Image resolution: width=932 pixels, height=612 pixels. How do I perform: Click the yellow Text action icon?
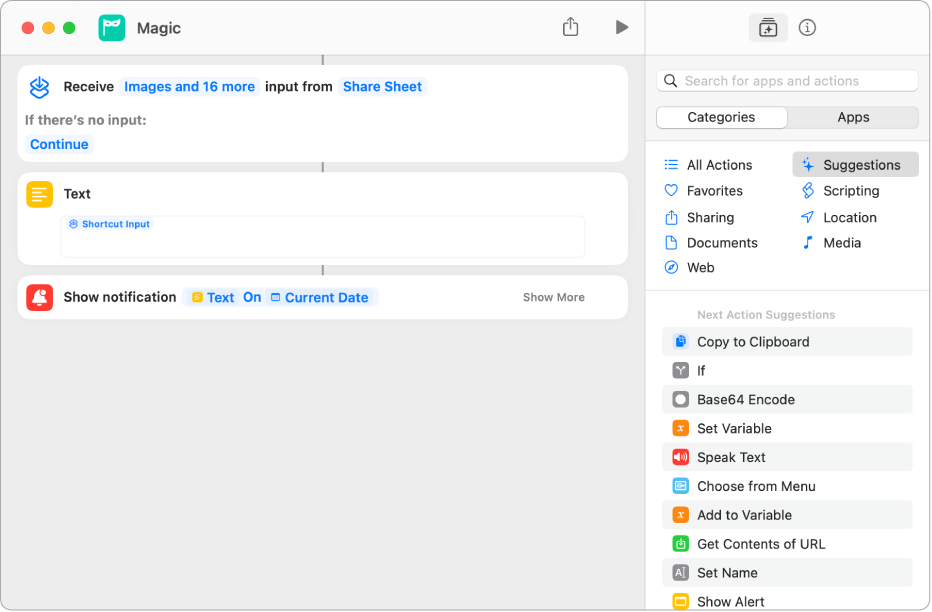click(40, 194)
